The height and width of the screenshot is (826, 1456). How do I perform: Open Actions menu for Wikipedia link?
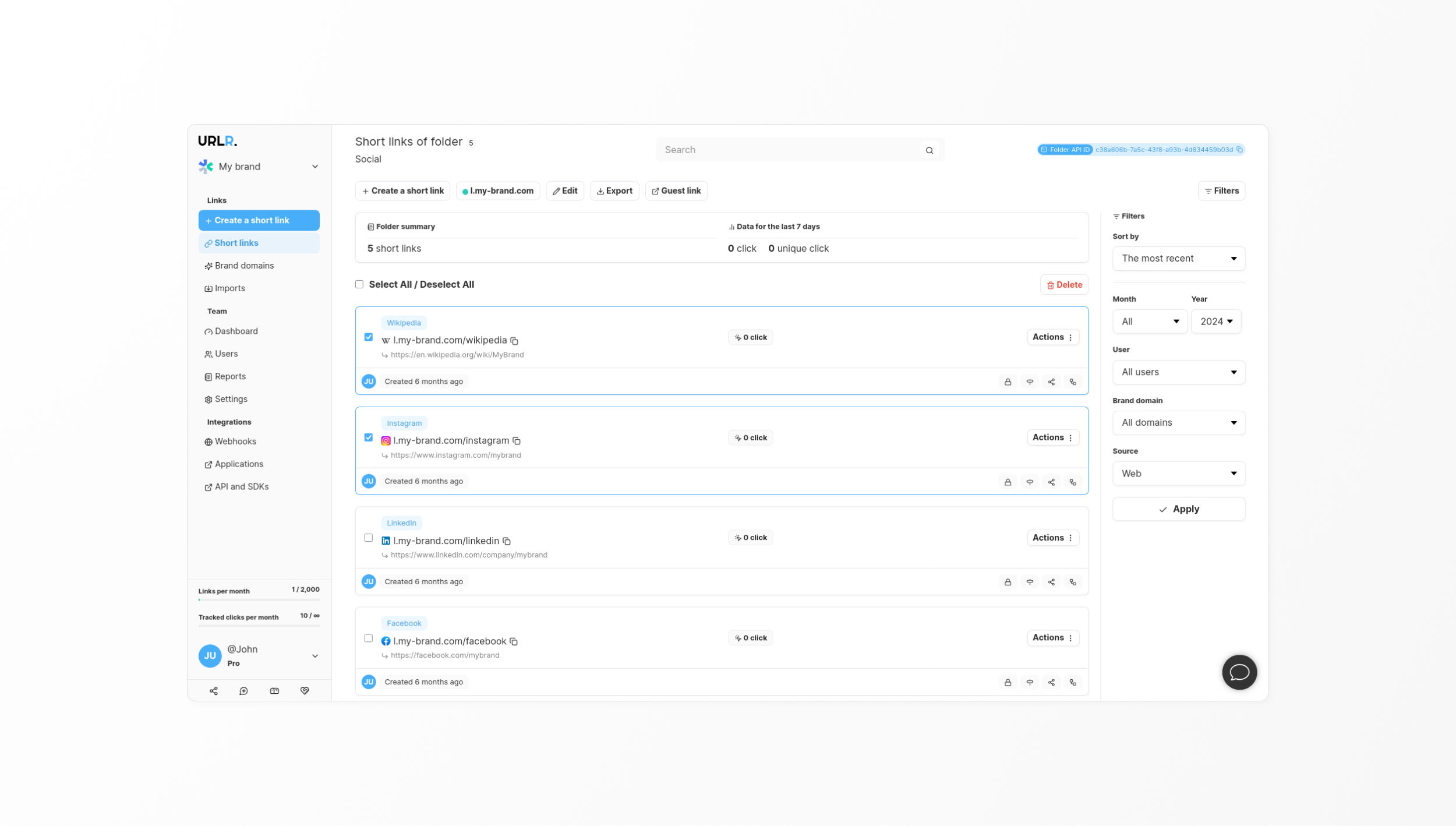(x=1053, y=337)
